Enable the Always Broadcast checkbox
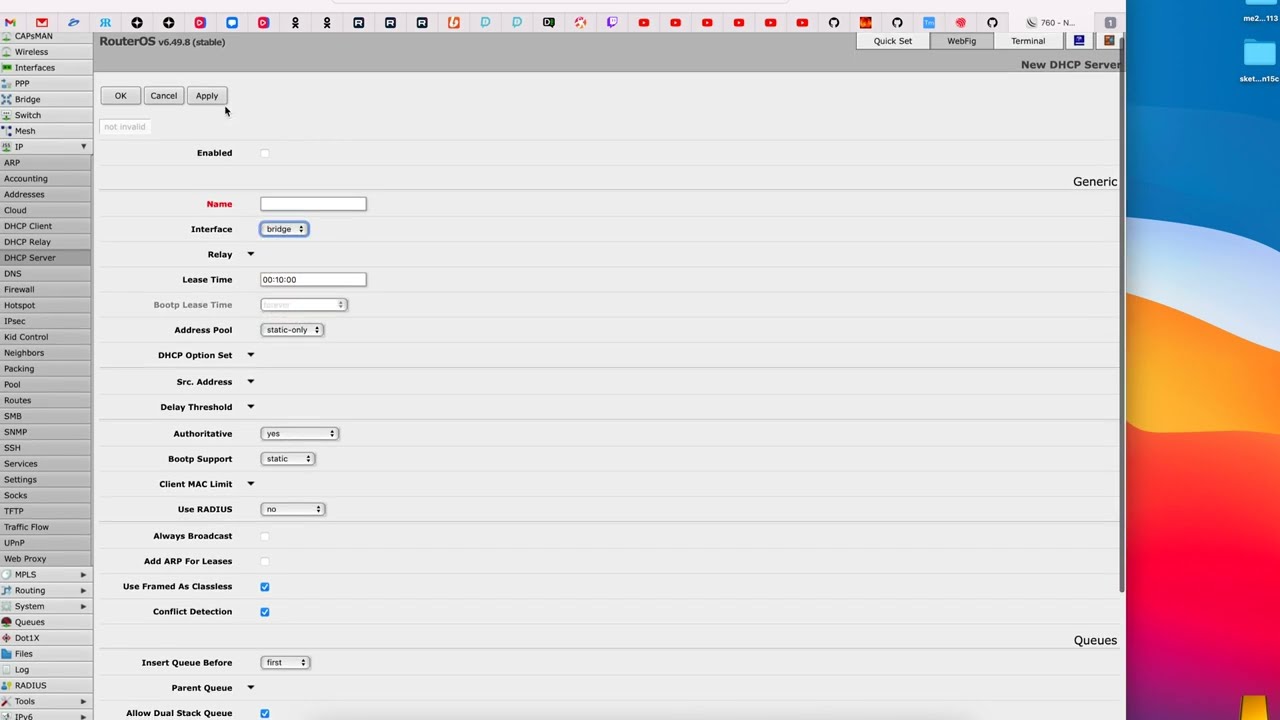Viewport: 1280px width, 720px height. 265,536
